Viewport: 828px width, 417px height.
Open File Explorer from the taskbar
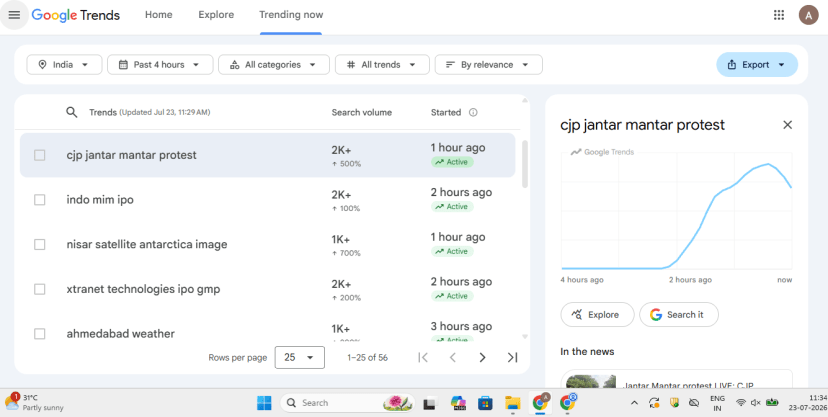point(513,403)
